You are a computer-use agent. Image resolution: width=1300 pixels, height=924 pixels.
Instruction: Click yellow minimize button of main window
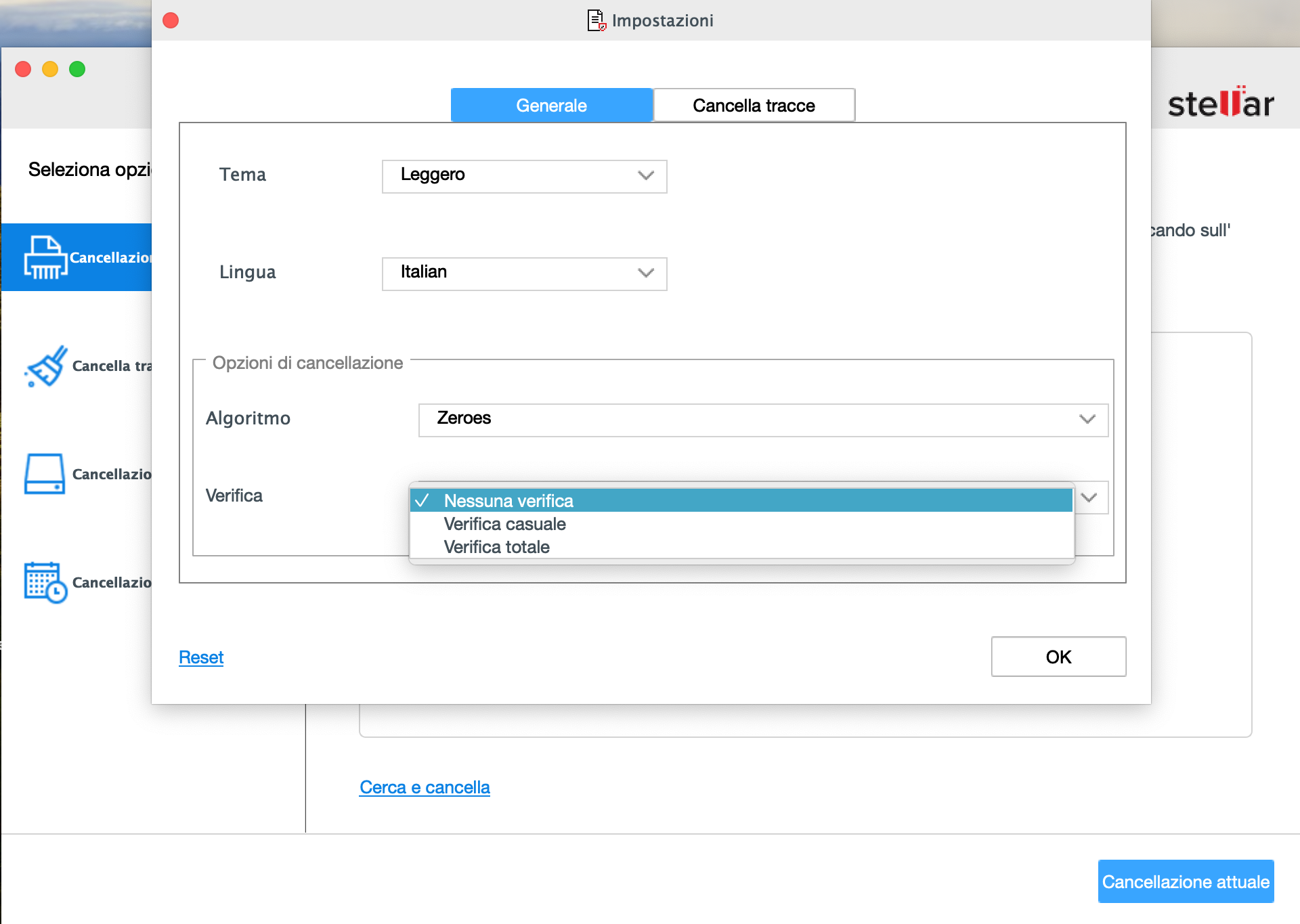click(x=50, y=69)
